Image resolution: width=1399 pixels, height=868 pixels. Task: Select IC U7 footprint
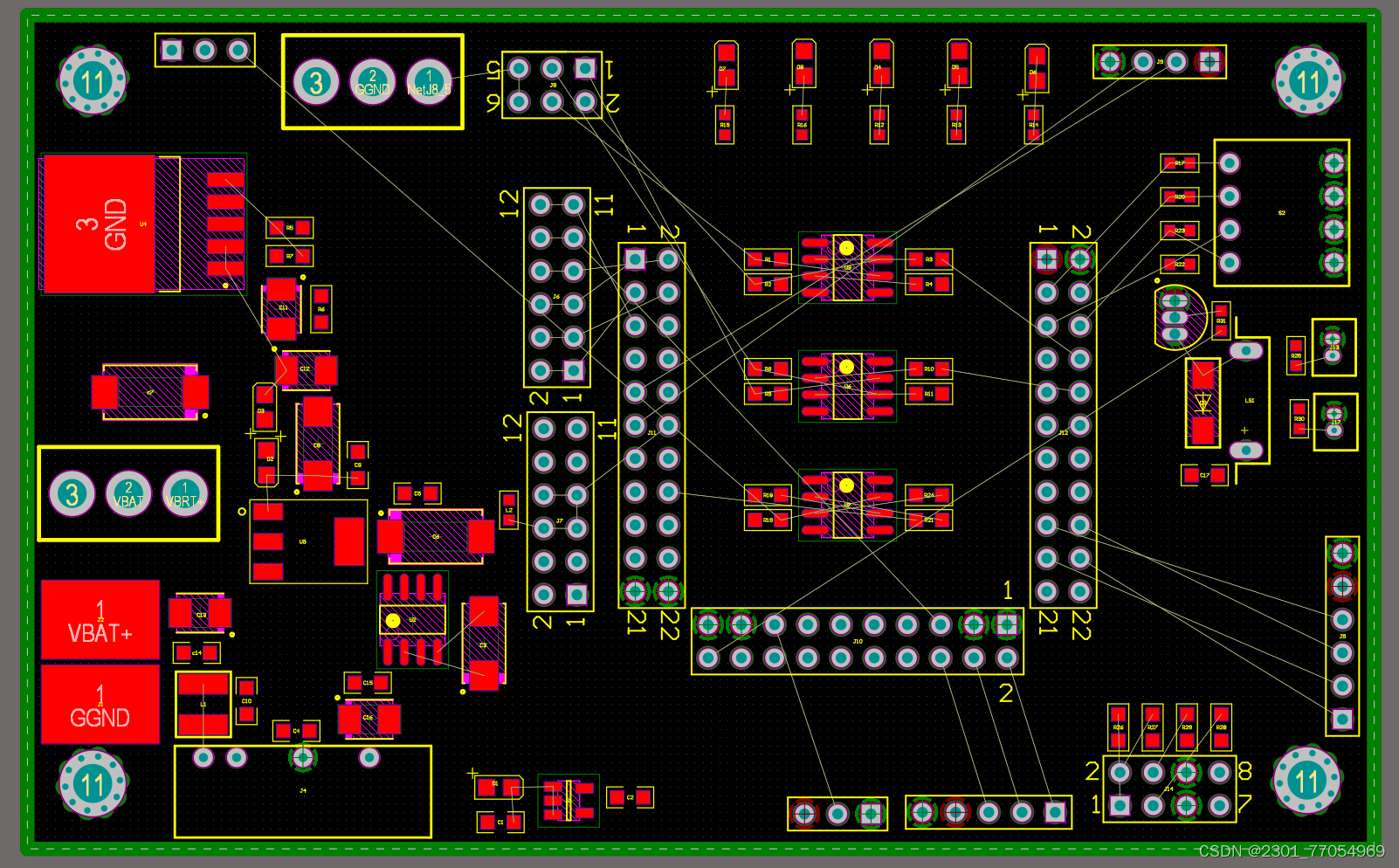pos(847,505)
